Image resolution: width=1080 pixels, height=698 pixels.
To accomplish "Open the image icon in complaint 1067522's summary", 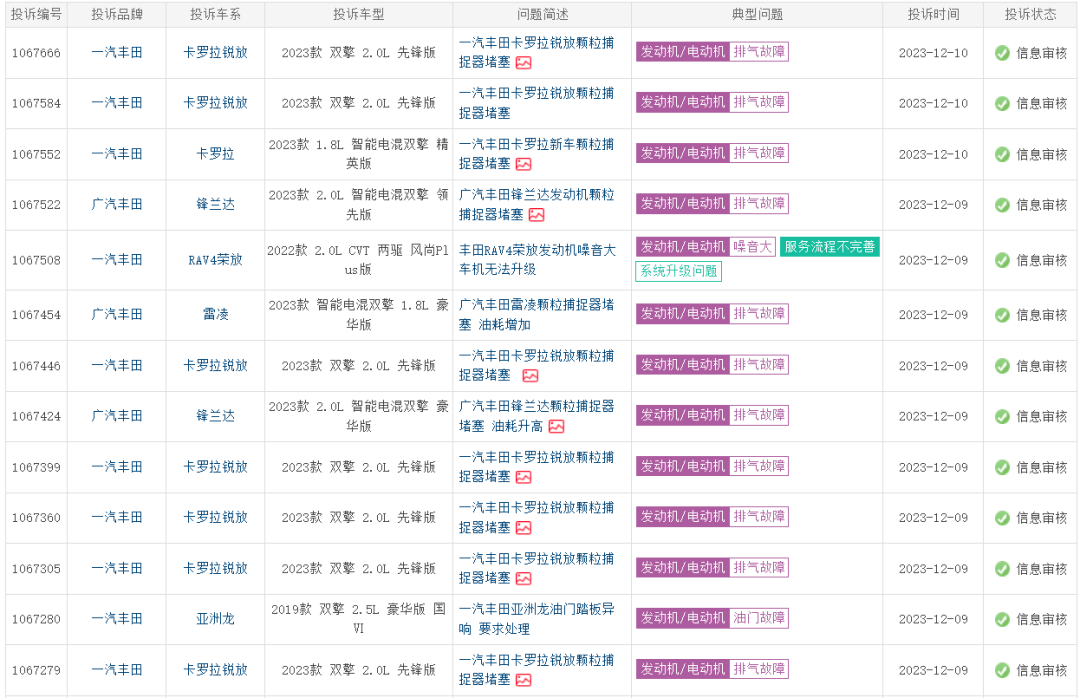I will pos(537,215).
